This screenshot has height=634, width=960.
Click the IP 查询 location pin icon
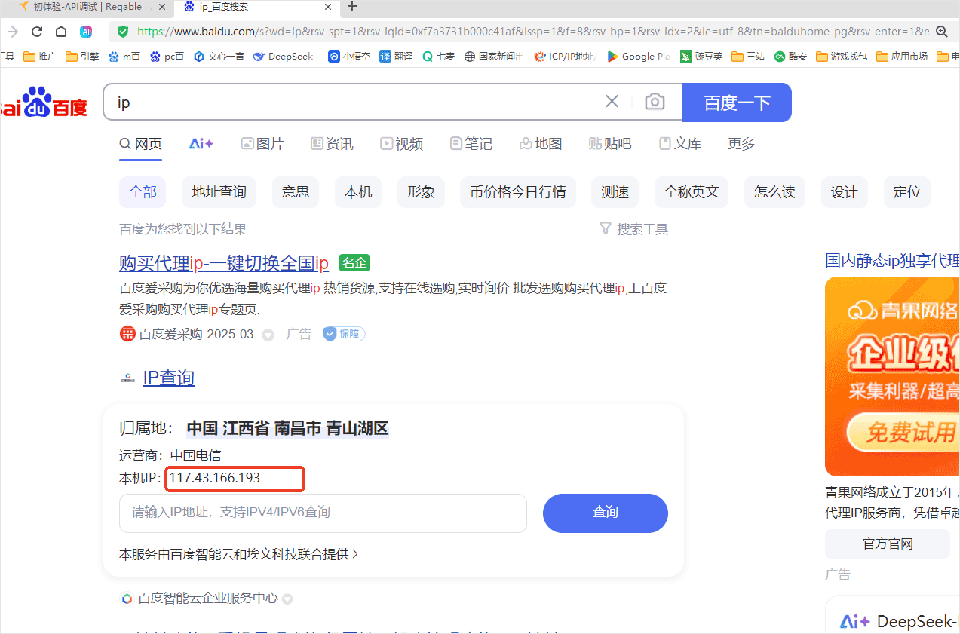[127, 378]
